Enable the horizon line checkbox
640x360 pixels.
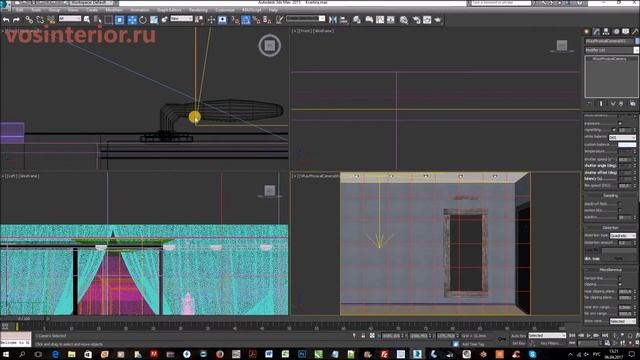(620, 278)
